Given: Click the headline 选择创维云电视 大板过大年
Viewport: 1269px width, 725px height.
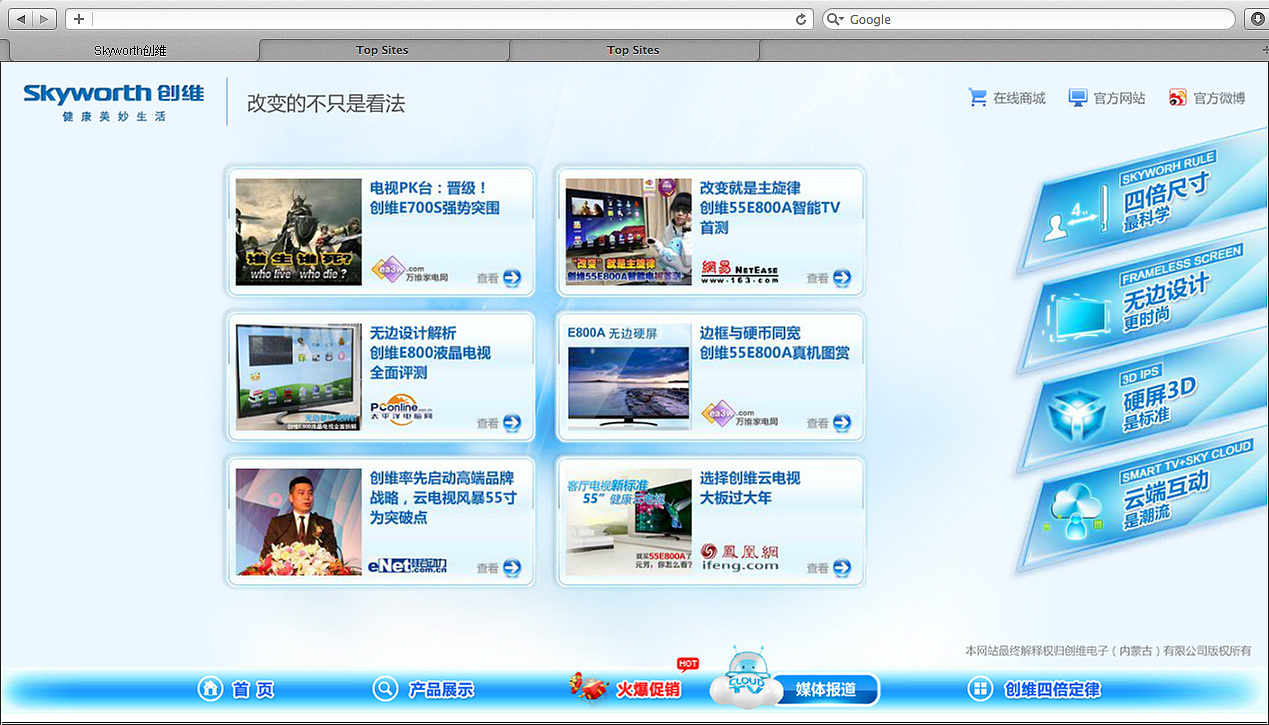Looking at the screenshot, I should (750, 487).
